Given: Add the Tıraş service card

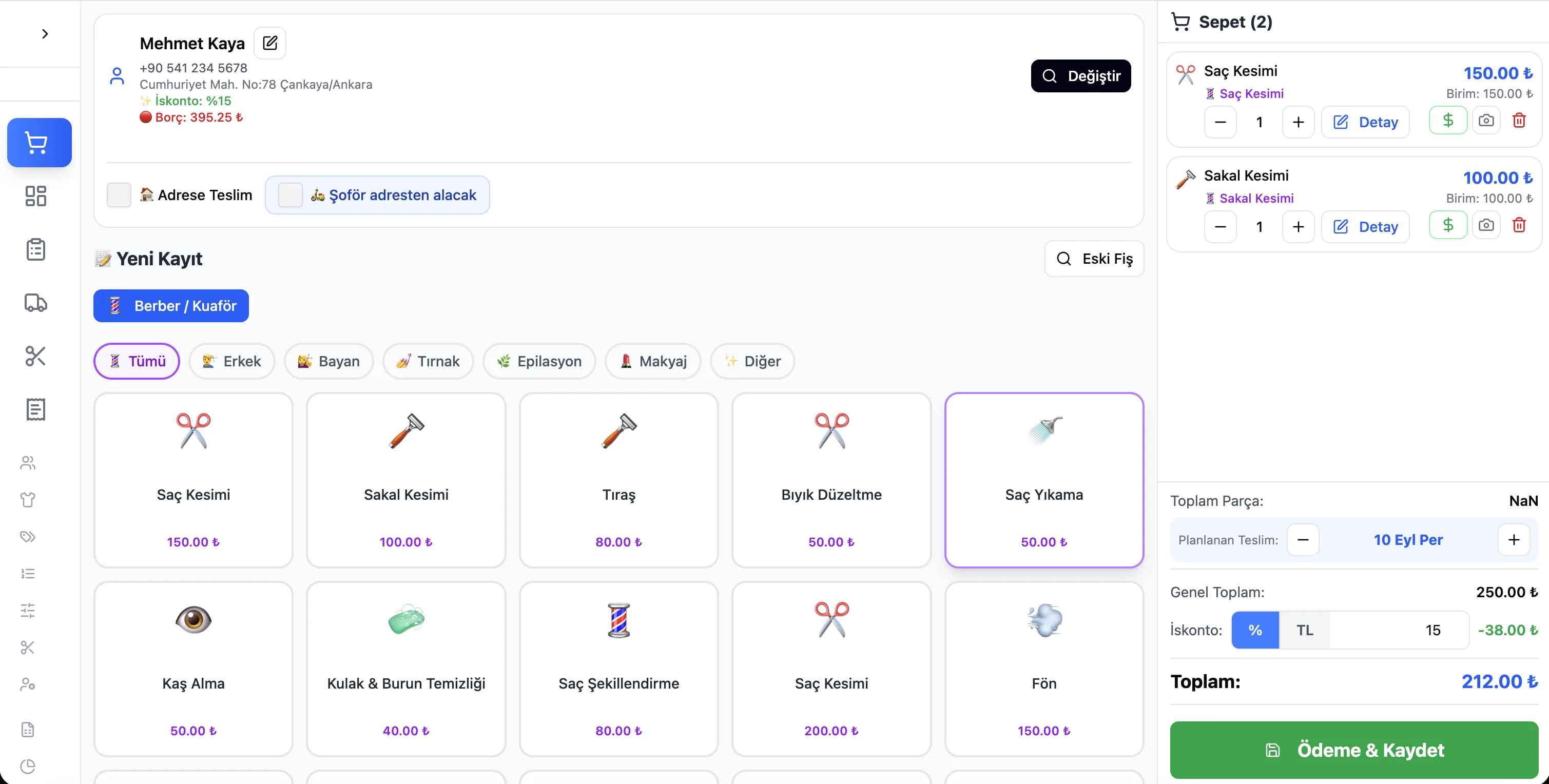Looking at the screenshot, I should pyautogui.click(x=619, y=480).
